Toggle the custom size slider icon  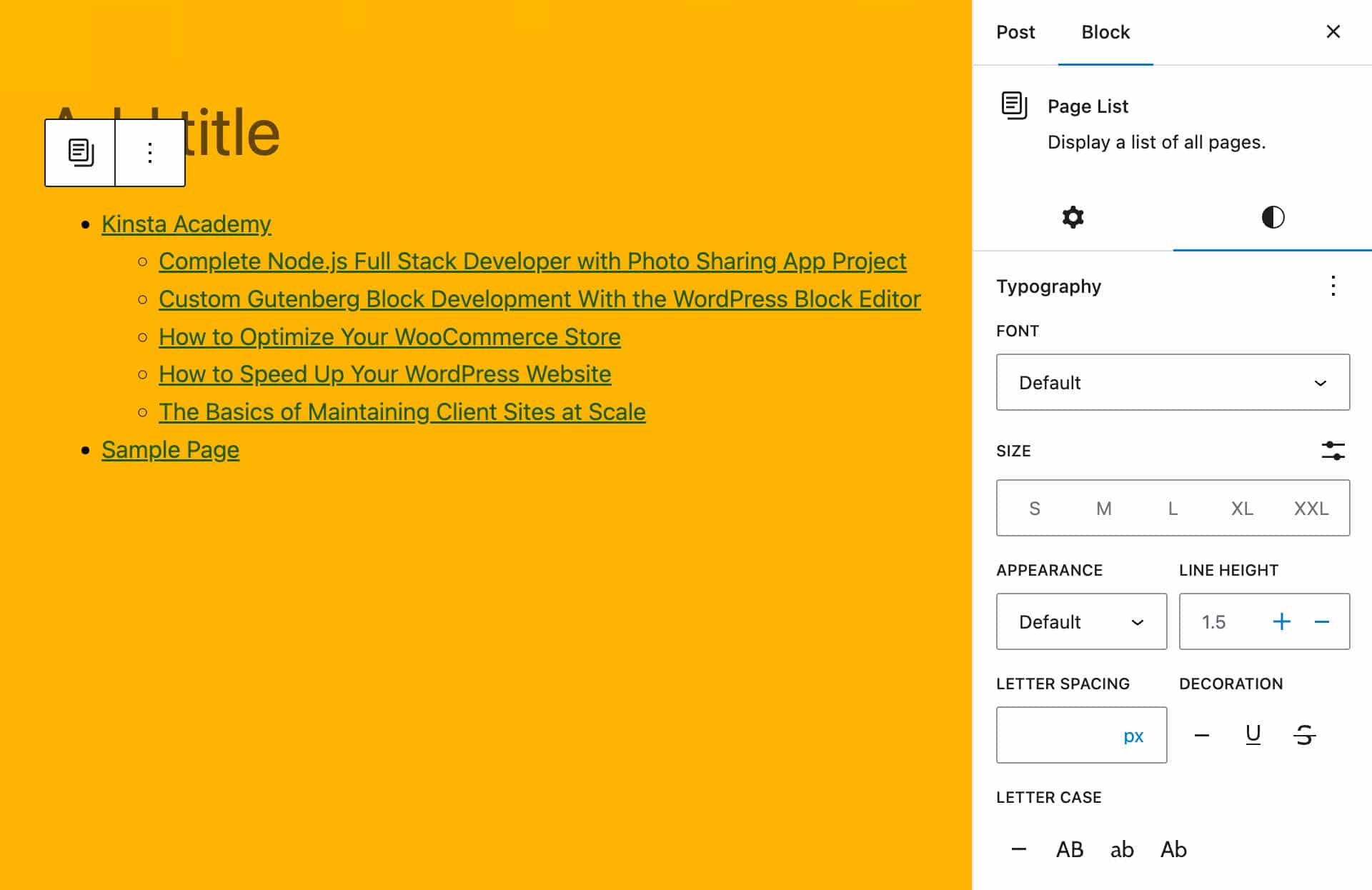(x=1333, y=451)
